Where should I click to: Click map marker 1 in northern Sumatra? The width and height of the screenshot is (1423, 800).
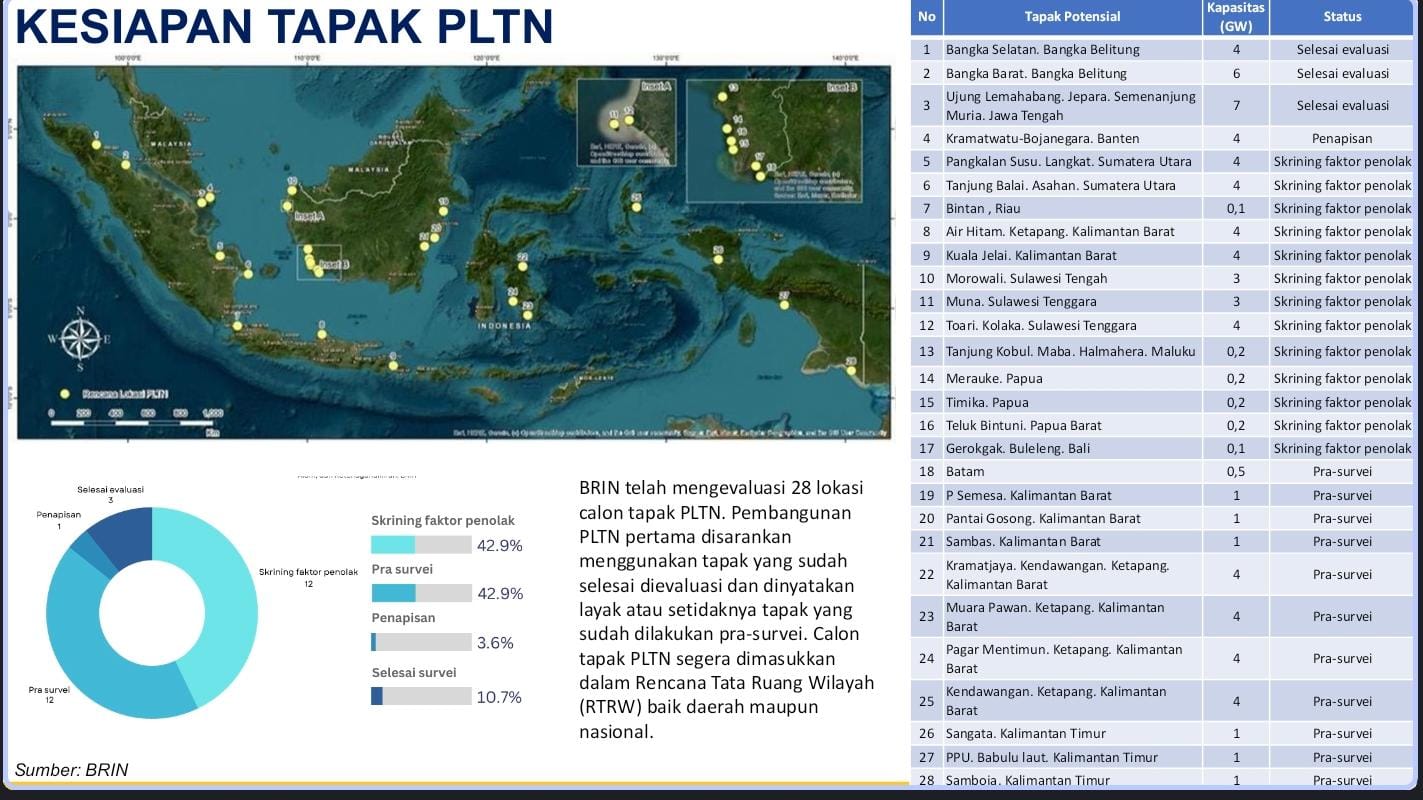point(96,145)
